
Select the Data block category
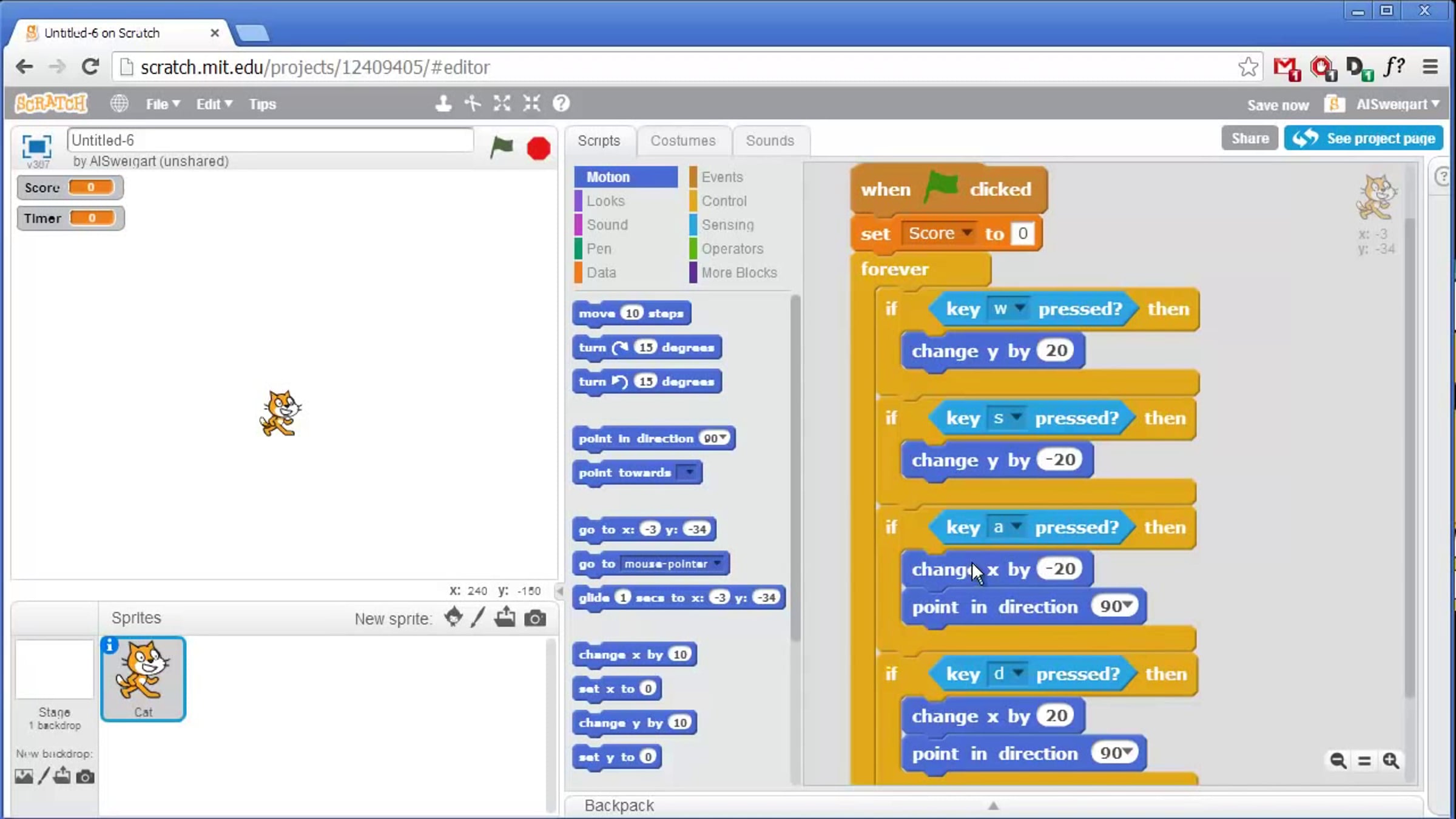pyautogui.click(x=625, y=272)
